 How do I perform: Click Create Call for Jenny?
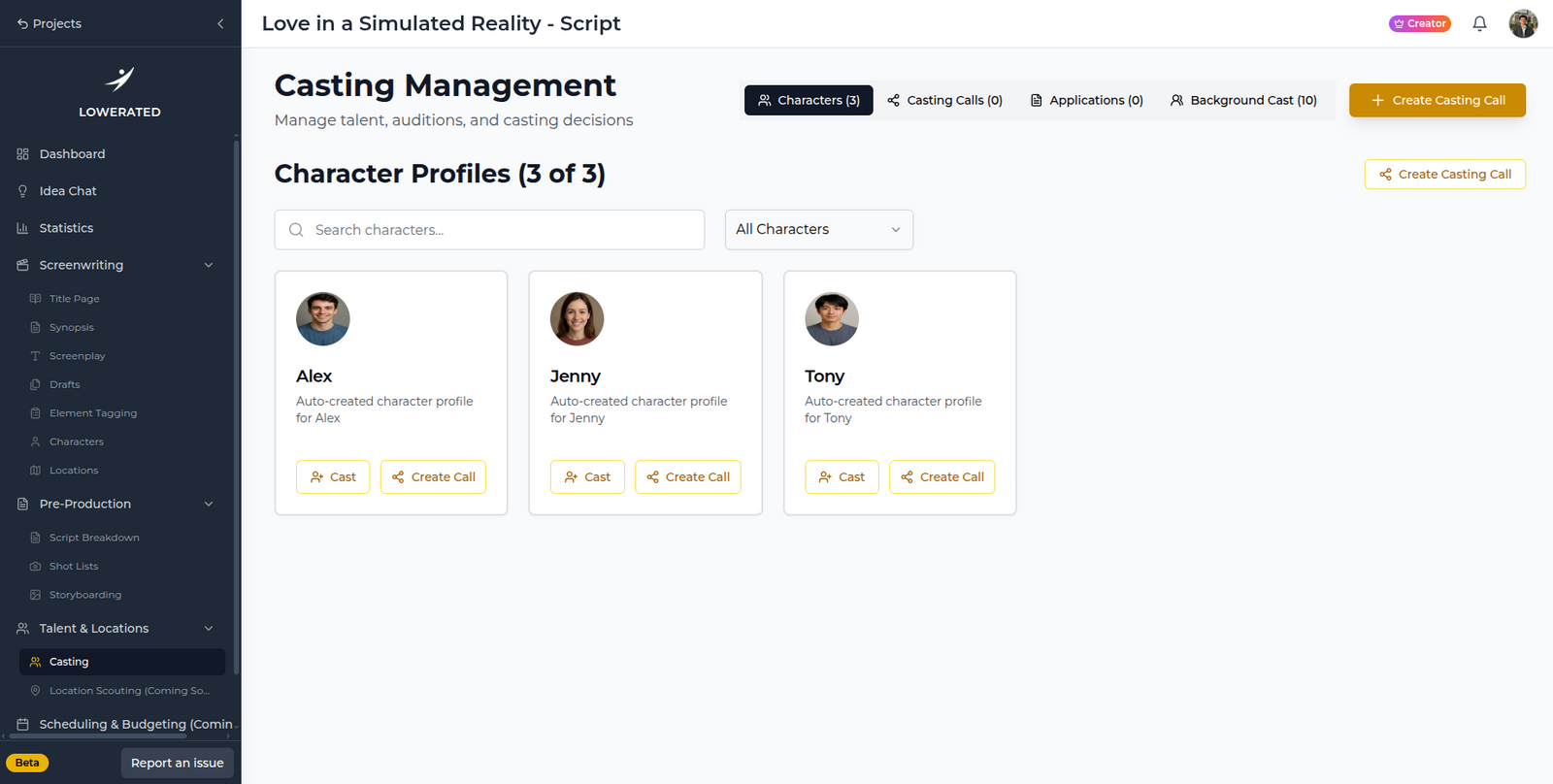coord(688,476)
